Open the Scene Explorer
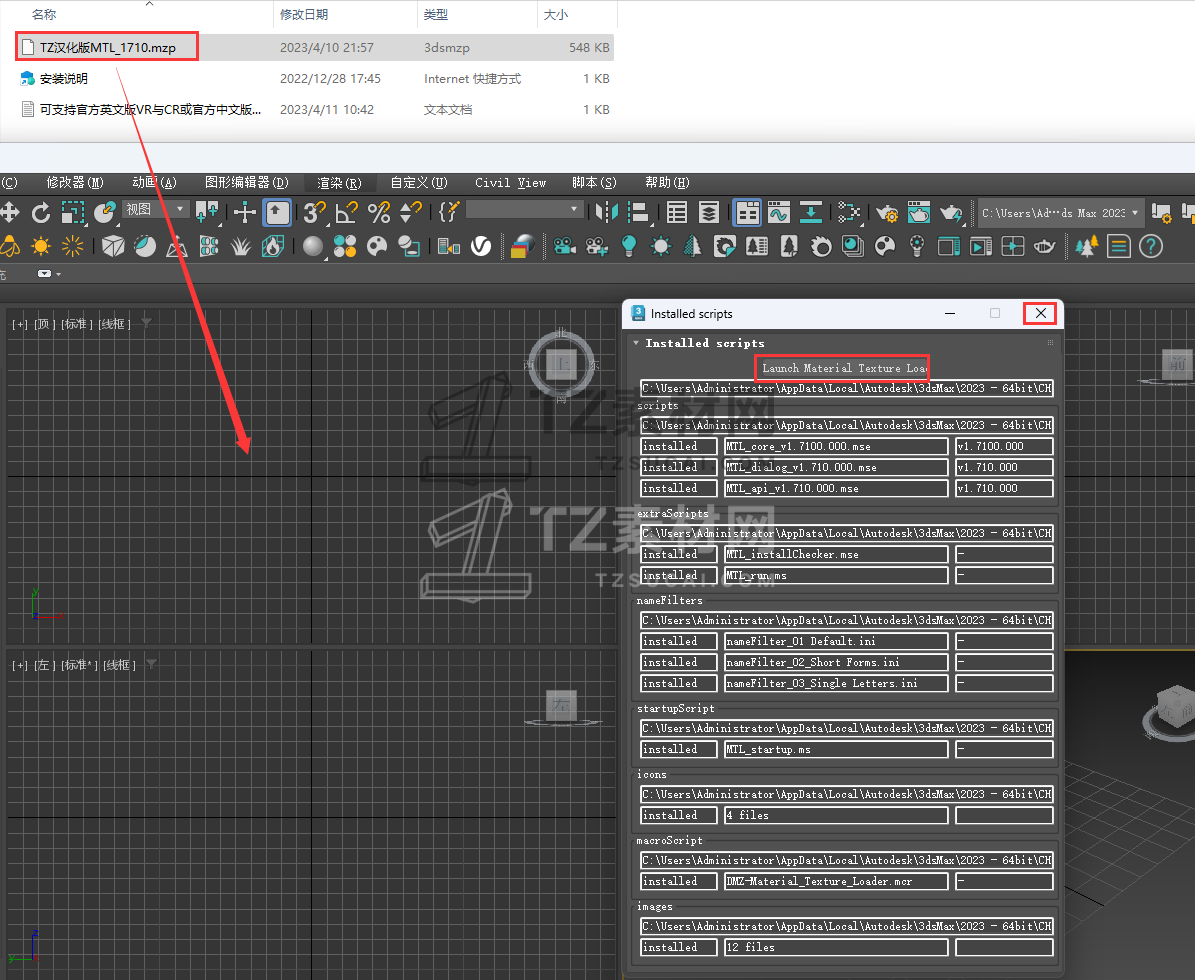The height and width of the screenshot is (980, 1195). [x=677, y=212]
